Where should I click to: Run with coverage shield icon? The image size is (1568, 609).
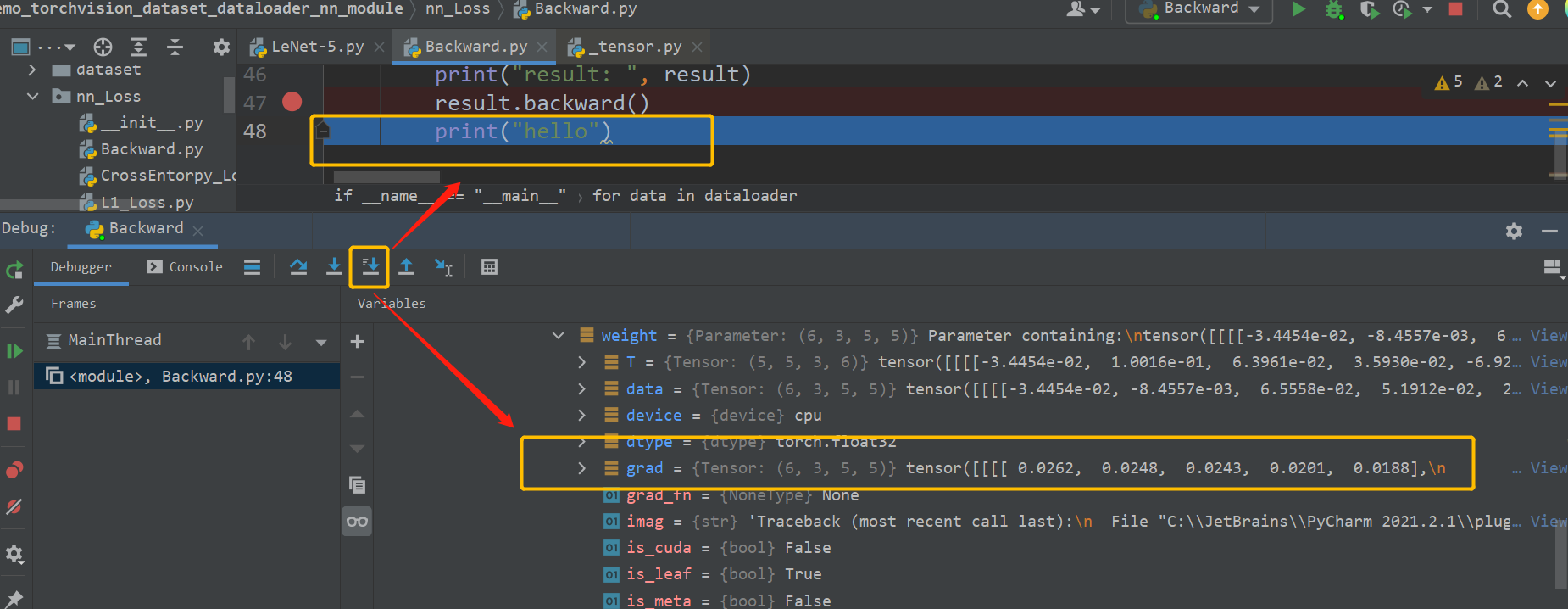pos(1369,9)
